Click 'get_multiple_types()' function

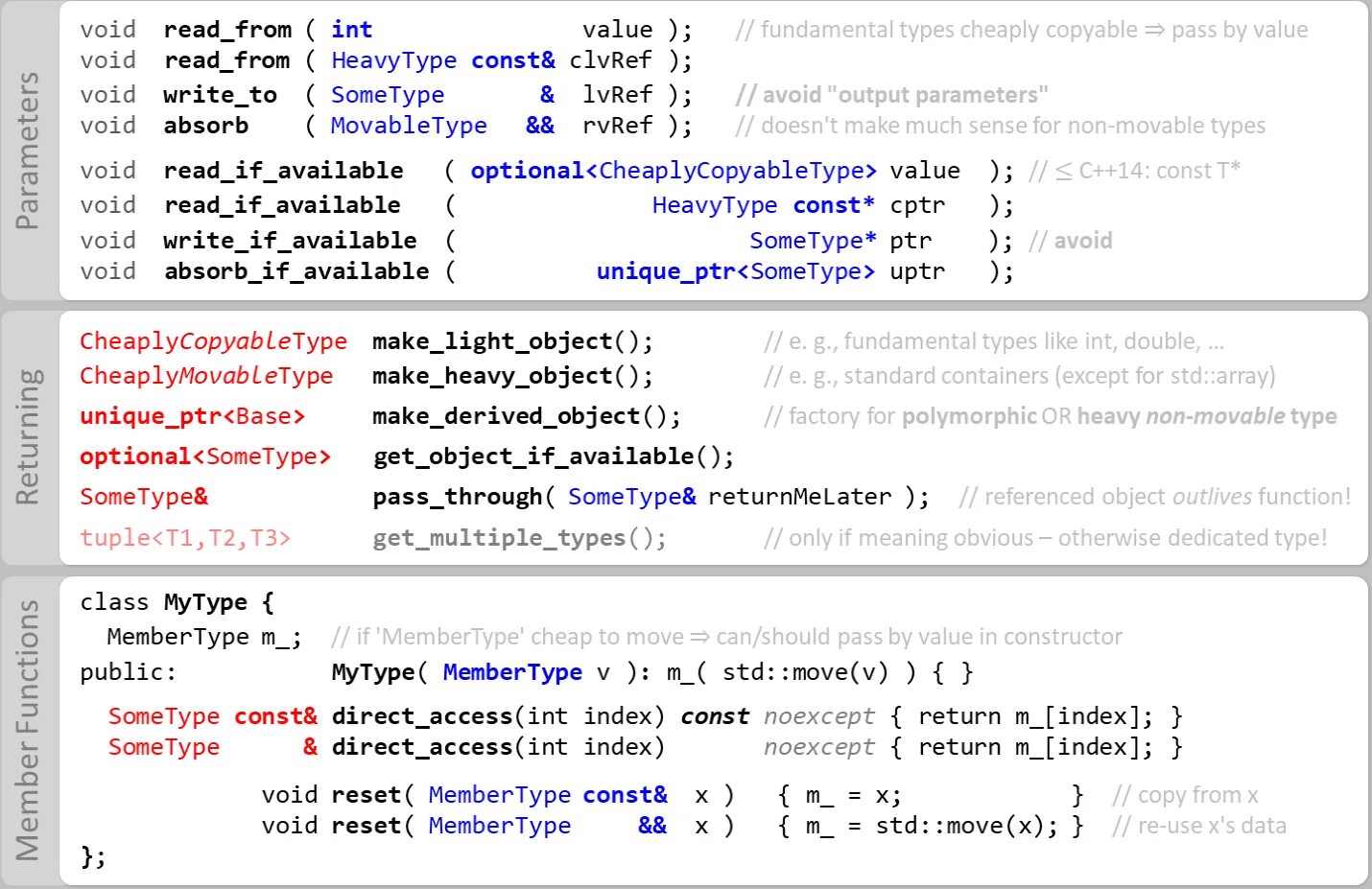point(519,538)
